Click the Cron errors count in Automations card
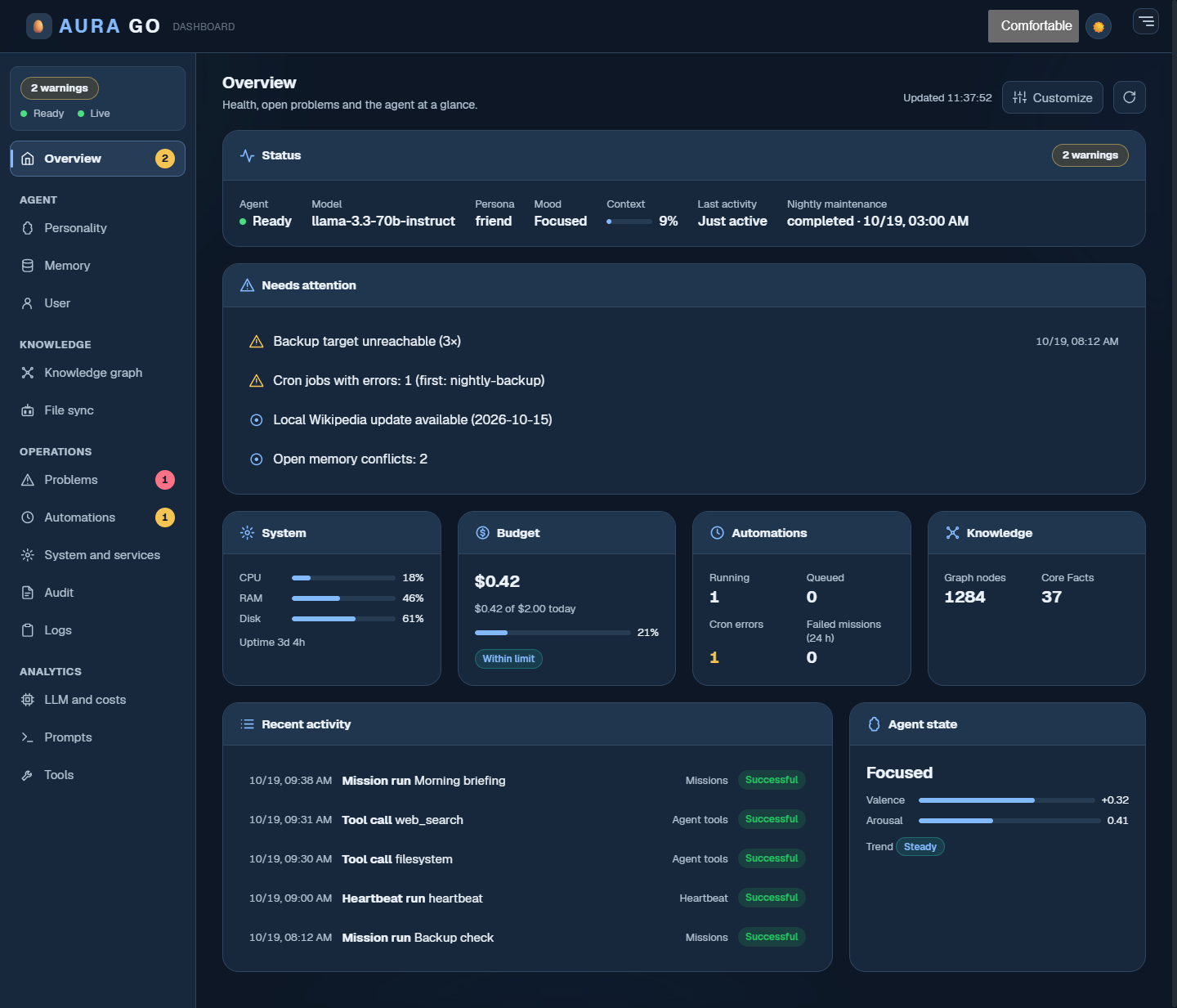1177x1008 pixels. coord(714,657)
